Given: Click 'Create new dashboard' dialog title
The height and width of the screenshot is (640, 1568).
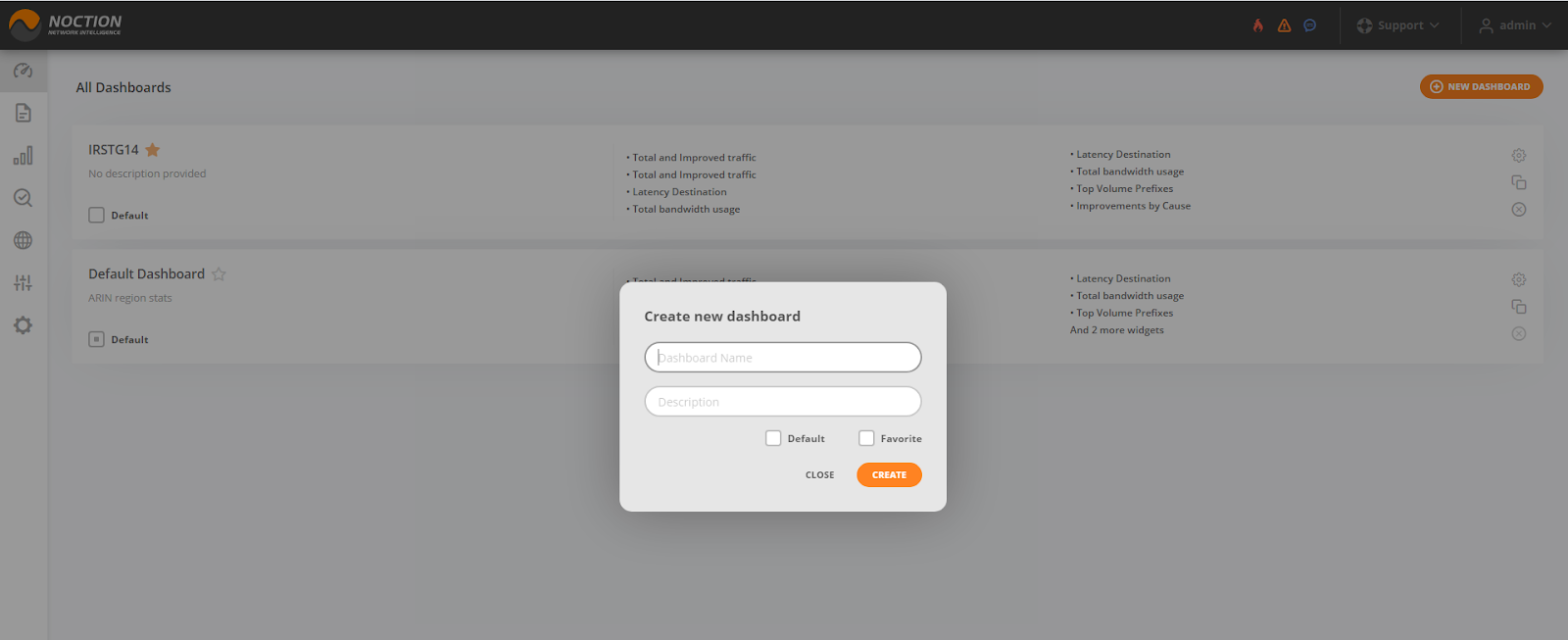Looking at the screenshot, I should [722, 316].
